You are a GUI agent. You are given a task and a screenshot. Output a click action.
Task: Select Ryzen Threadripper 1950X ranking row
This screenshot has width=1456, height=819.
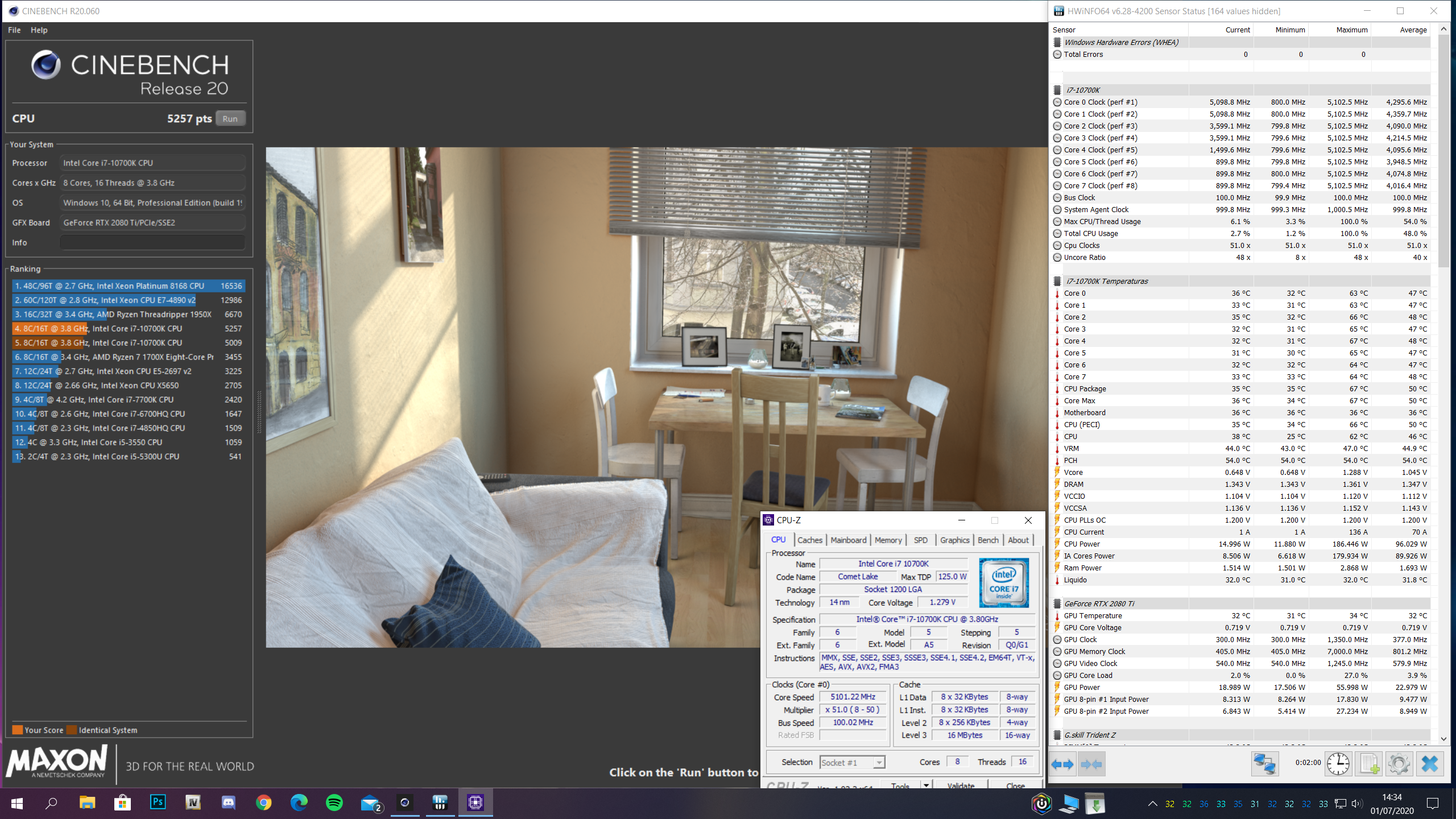(x=129, y=315)
